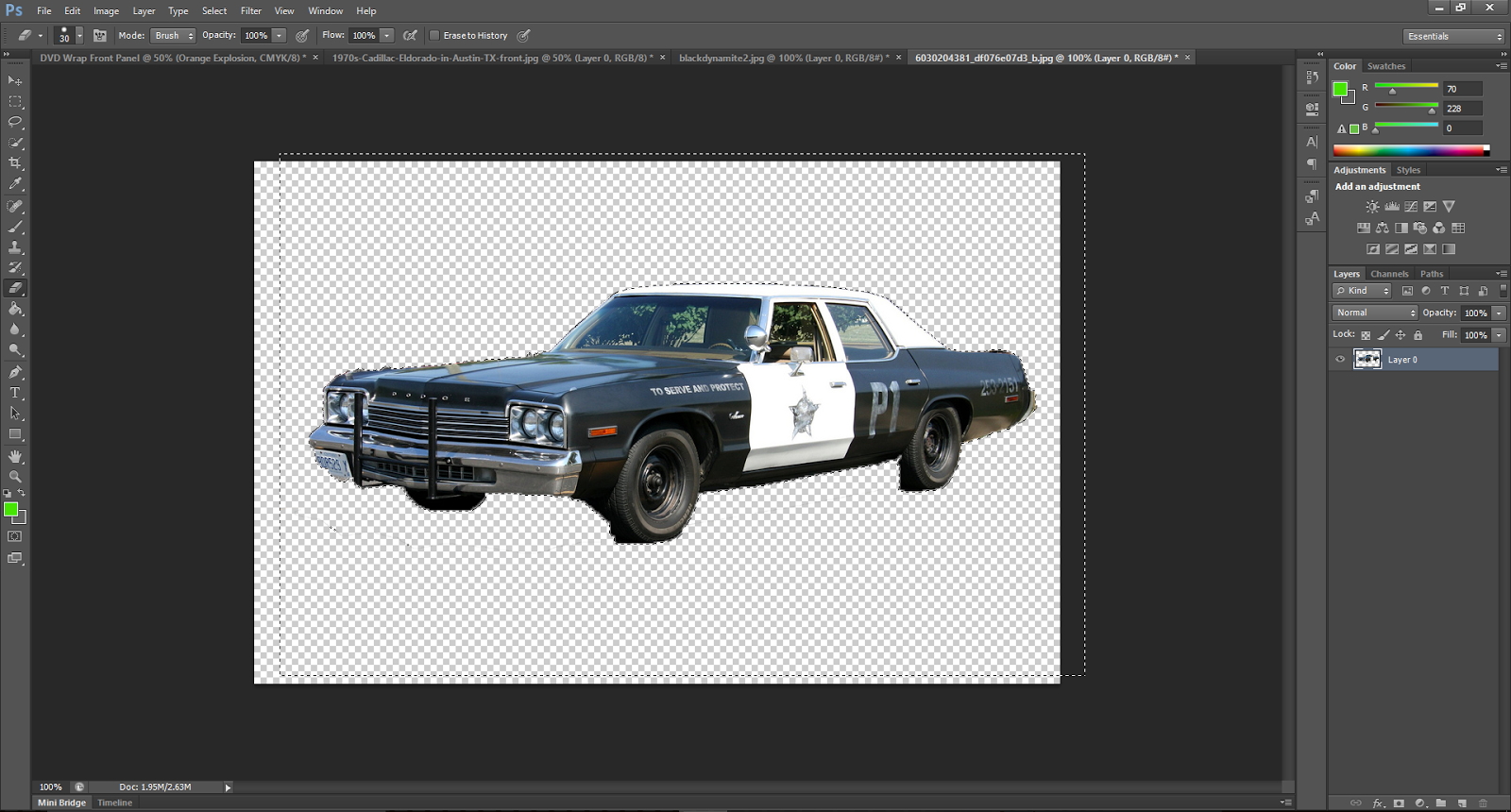Viewport: 1511px width, 812px height.
Task: Select the Rectangular Marquee tool
Action: 15,102
